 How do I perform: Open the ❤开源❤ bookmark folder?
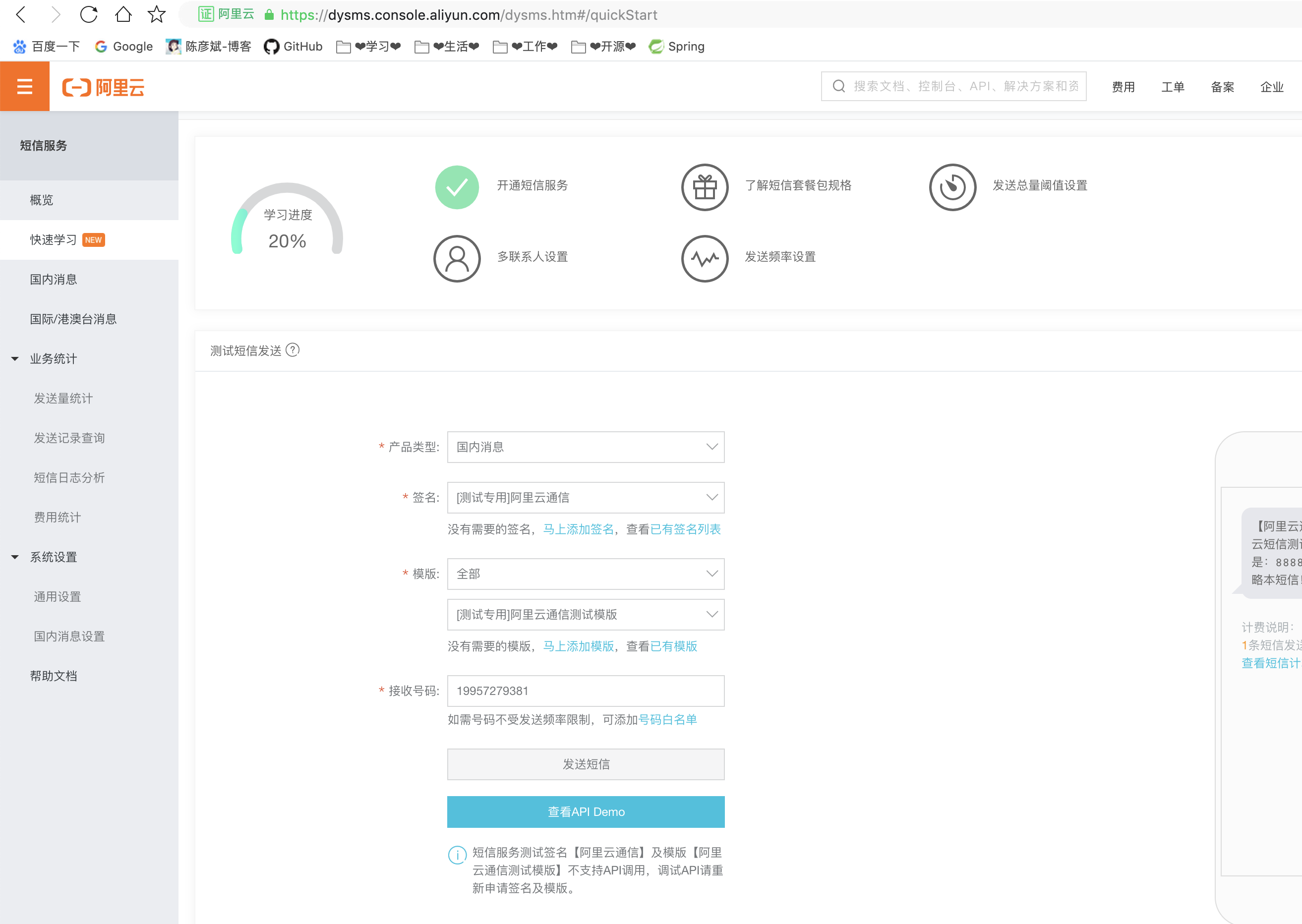603,46
